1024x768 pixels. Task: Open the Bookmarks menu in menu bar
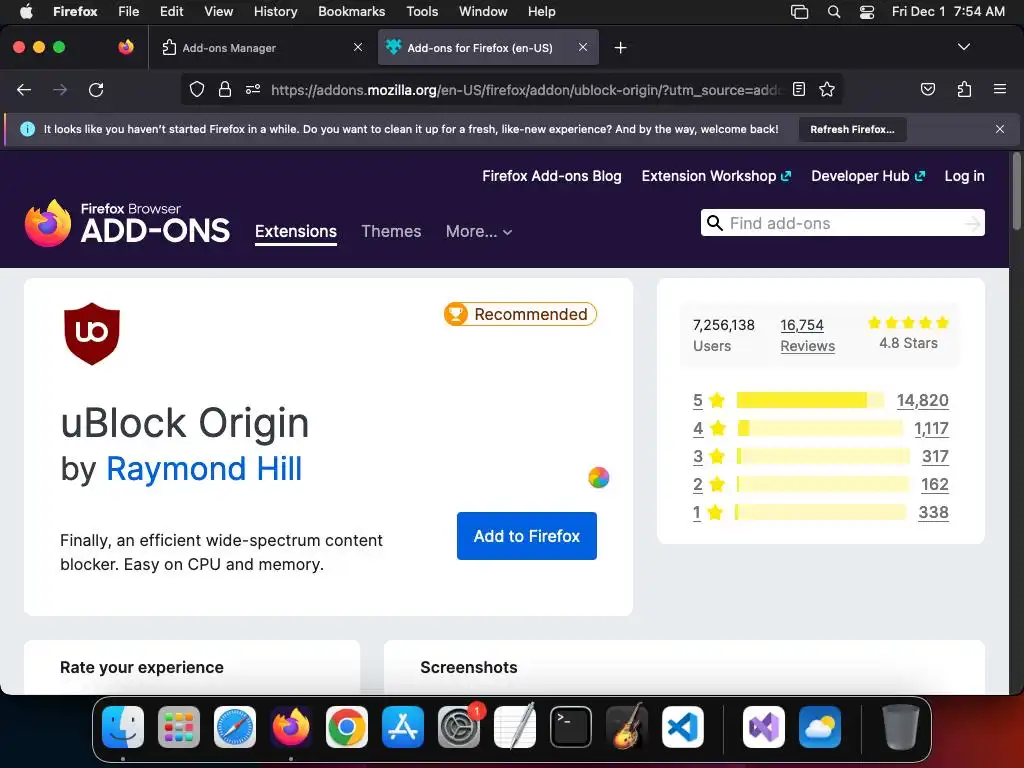click(351, 11)
